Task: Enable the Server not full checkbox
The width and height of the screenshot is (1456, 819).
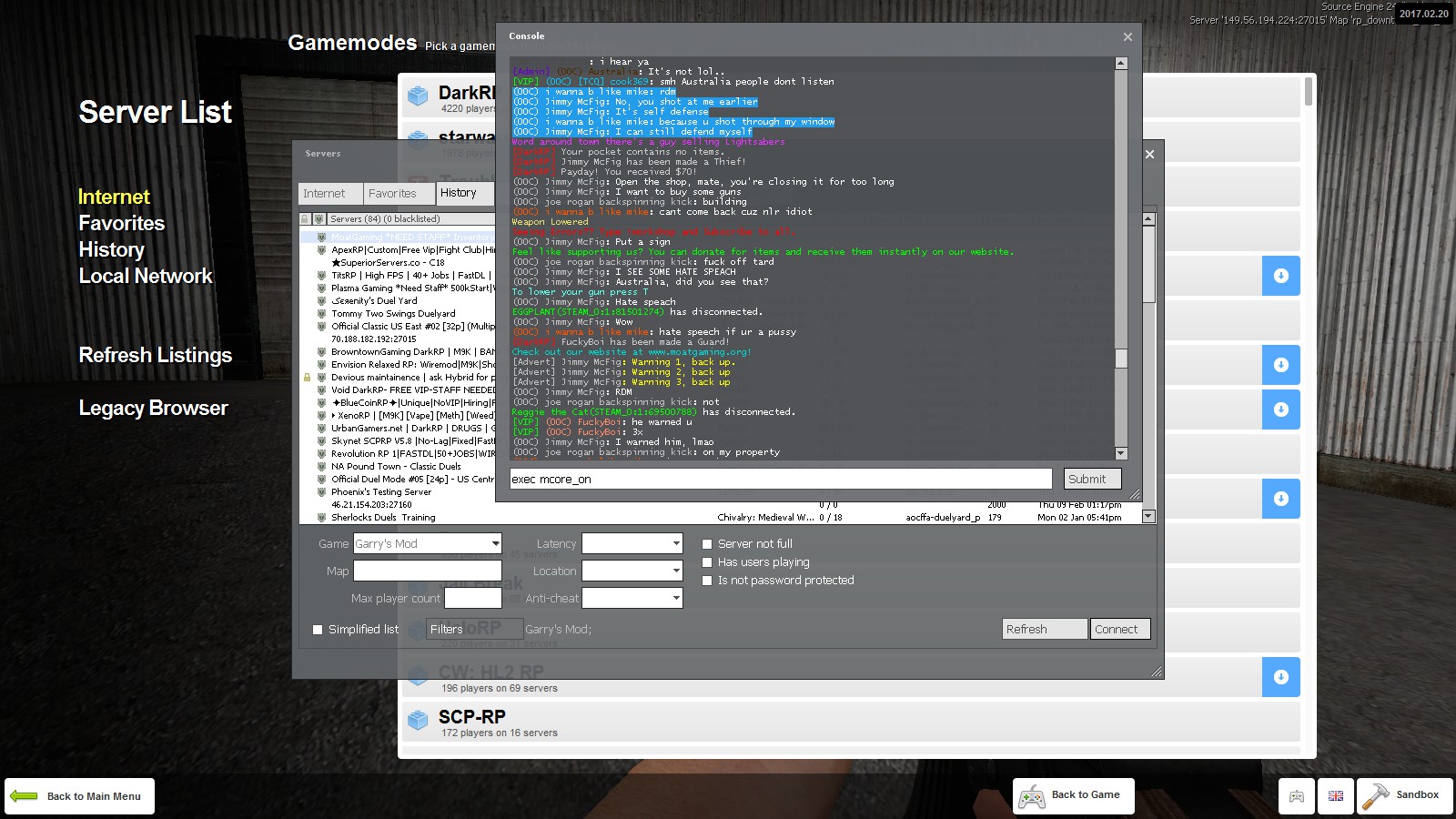Action: point(707,544)
